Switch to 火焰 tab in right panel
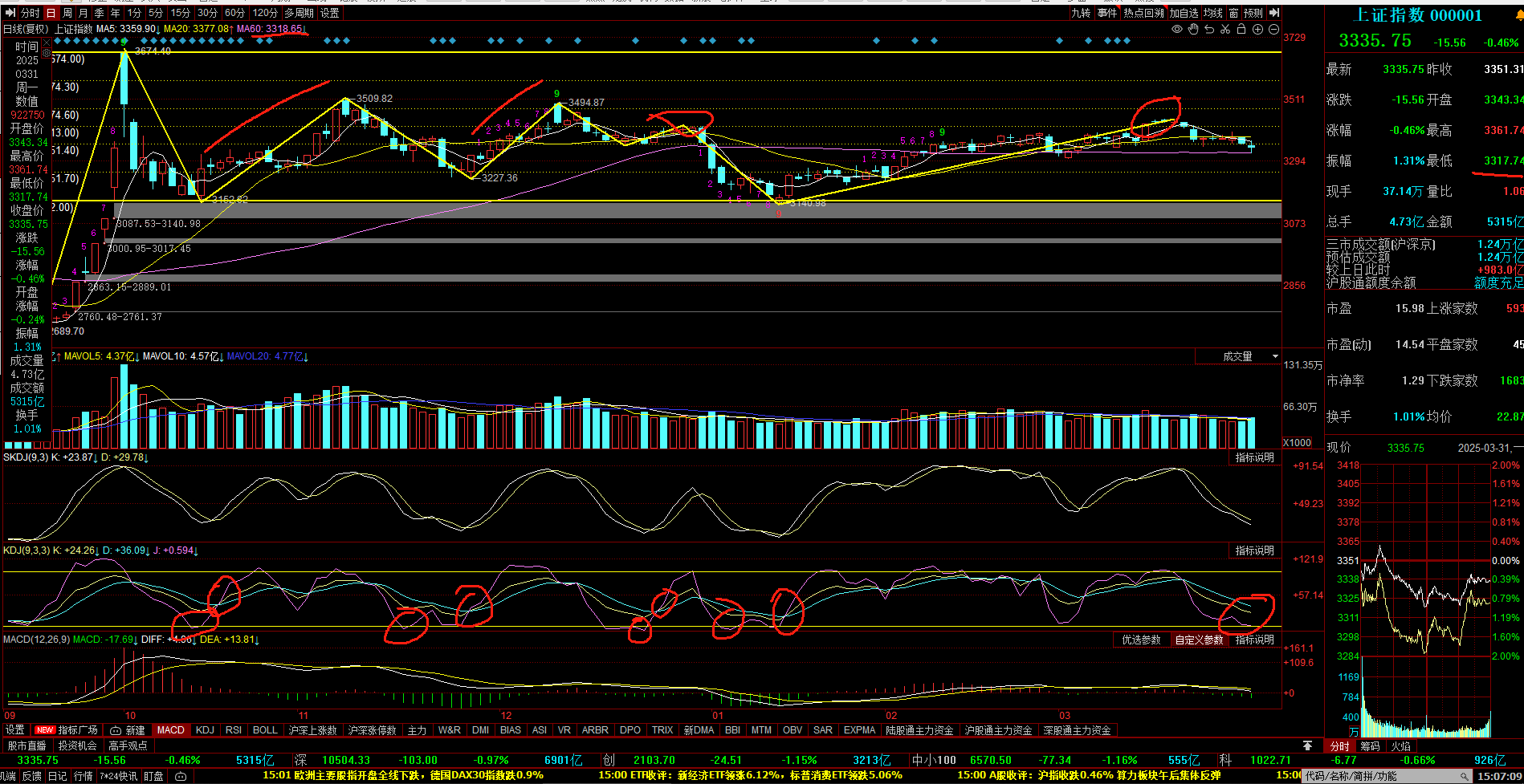The height and width of the screenshot is (784, 1524). coord(1401,746)
